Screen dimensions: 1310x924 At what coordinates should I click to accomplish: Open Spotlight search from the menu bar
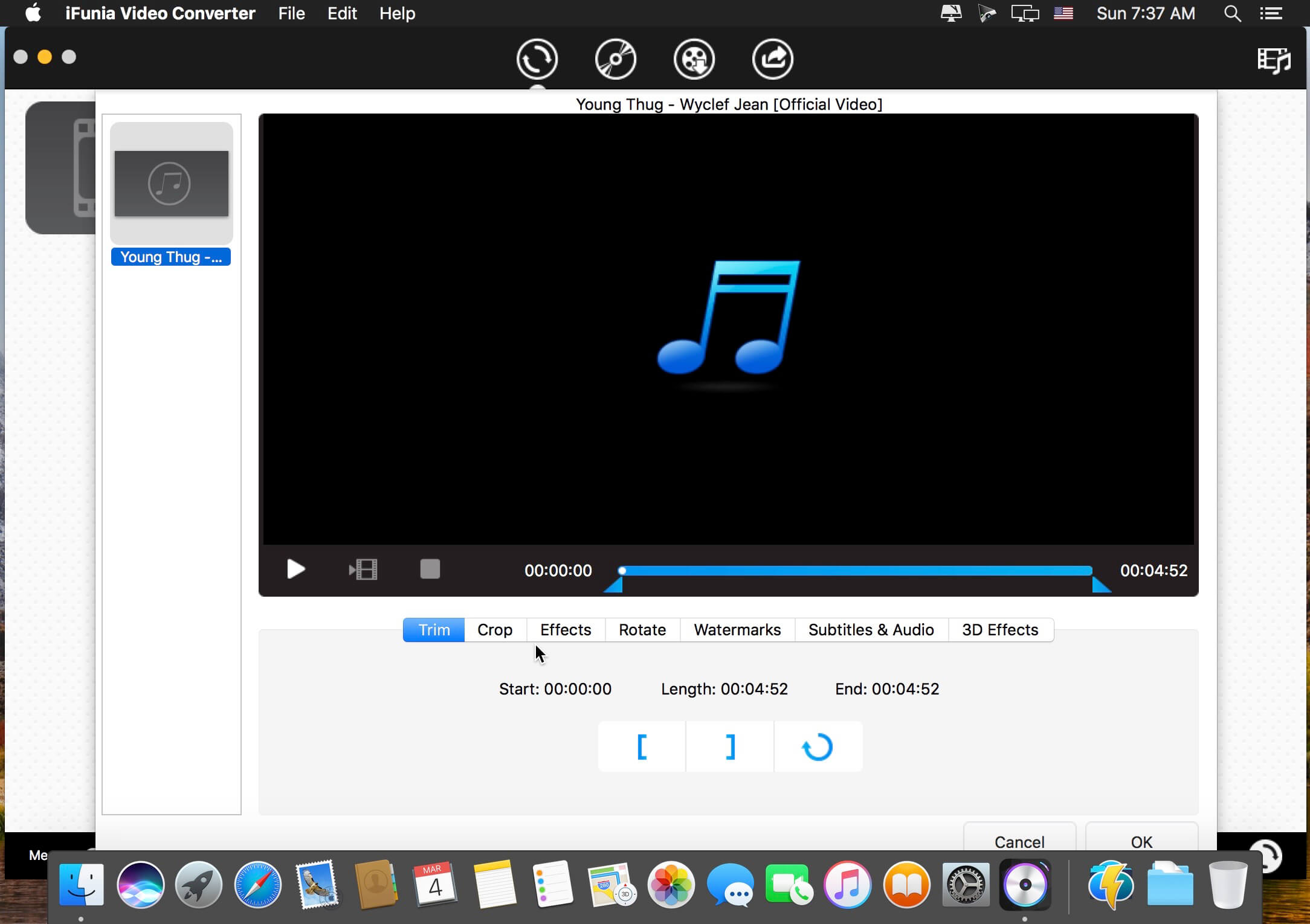point(1232,13)
